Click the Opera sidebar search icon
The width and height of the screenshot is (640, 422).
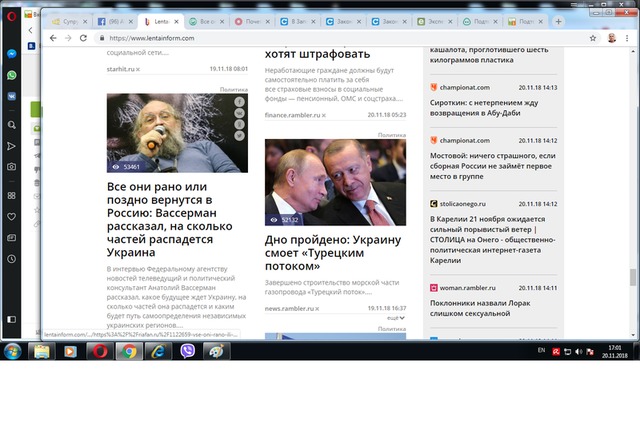tap(11, 124)
